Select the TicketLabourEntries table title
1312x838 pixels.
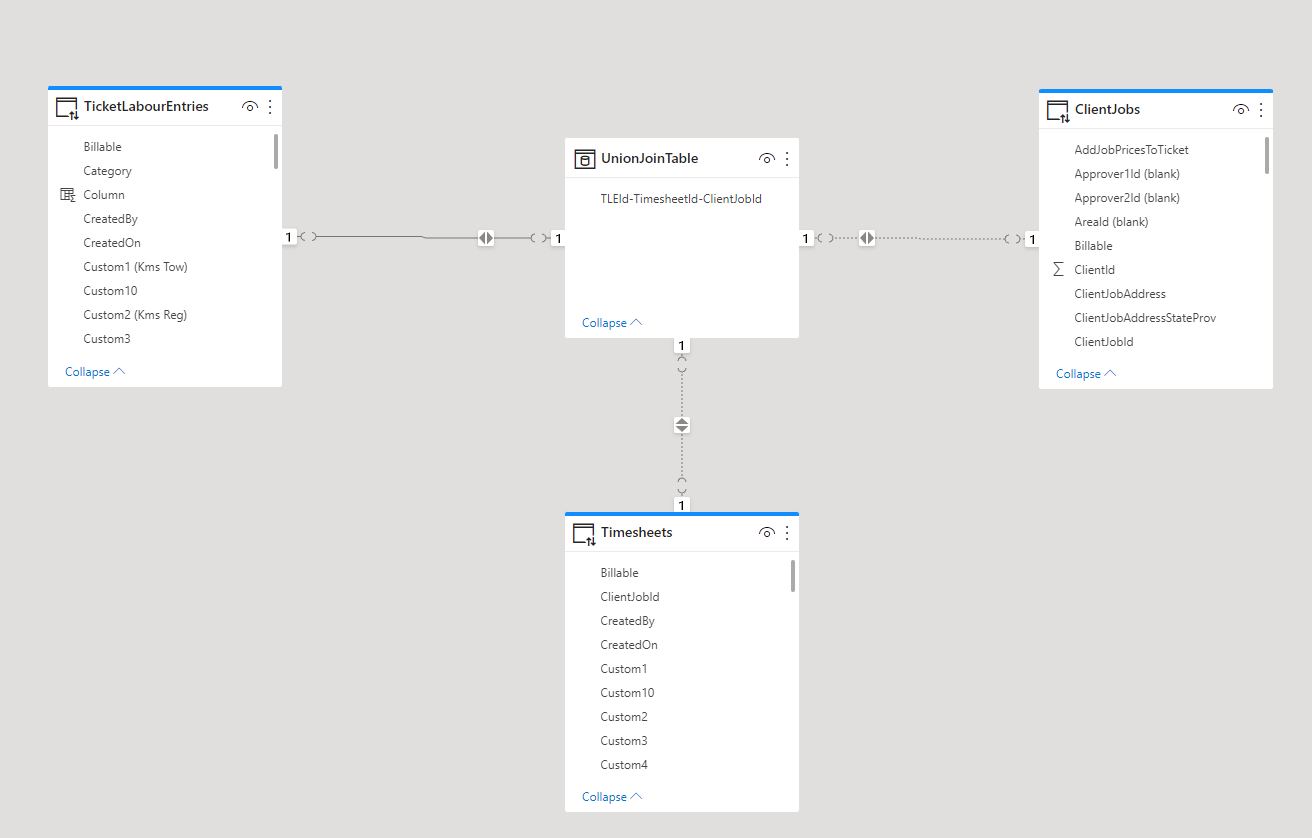point(146,106)
